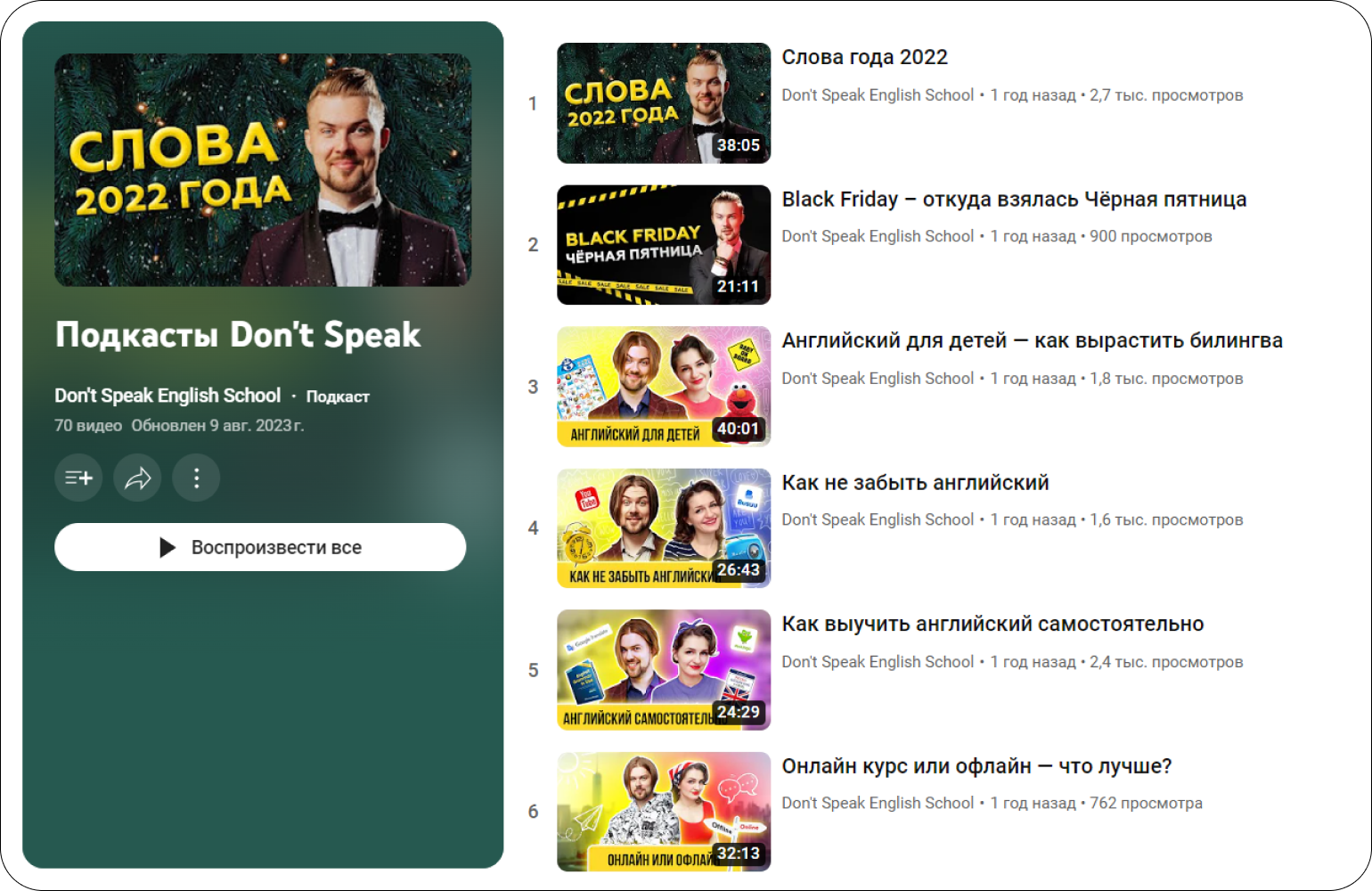Image resolution: width=1372 pixels, height=891 pixels.
Task: Open video thumbnail with duration 38:05
Action: click(664, 103)
